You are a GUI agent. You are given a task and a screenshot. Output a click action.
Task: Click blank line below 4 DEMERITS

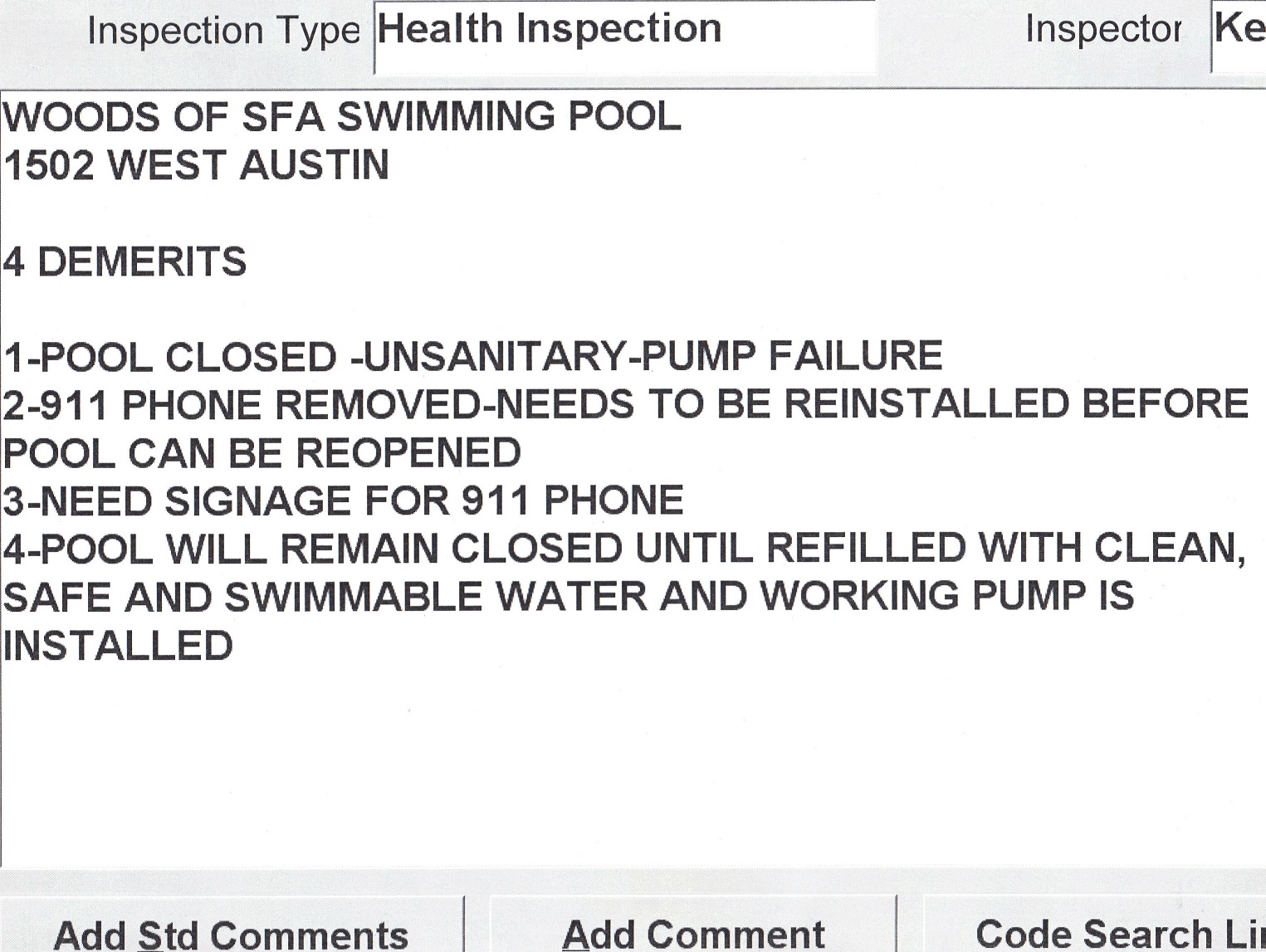pyautogui.click(x=332, y=310)
